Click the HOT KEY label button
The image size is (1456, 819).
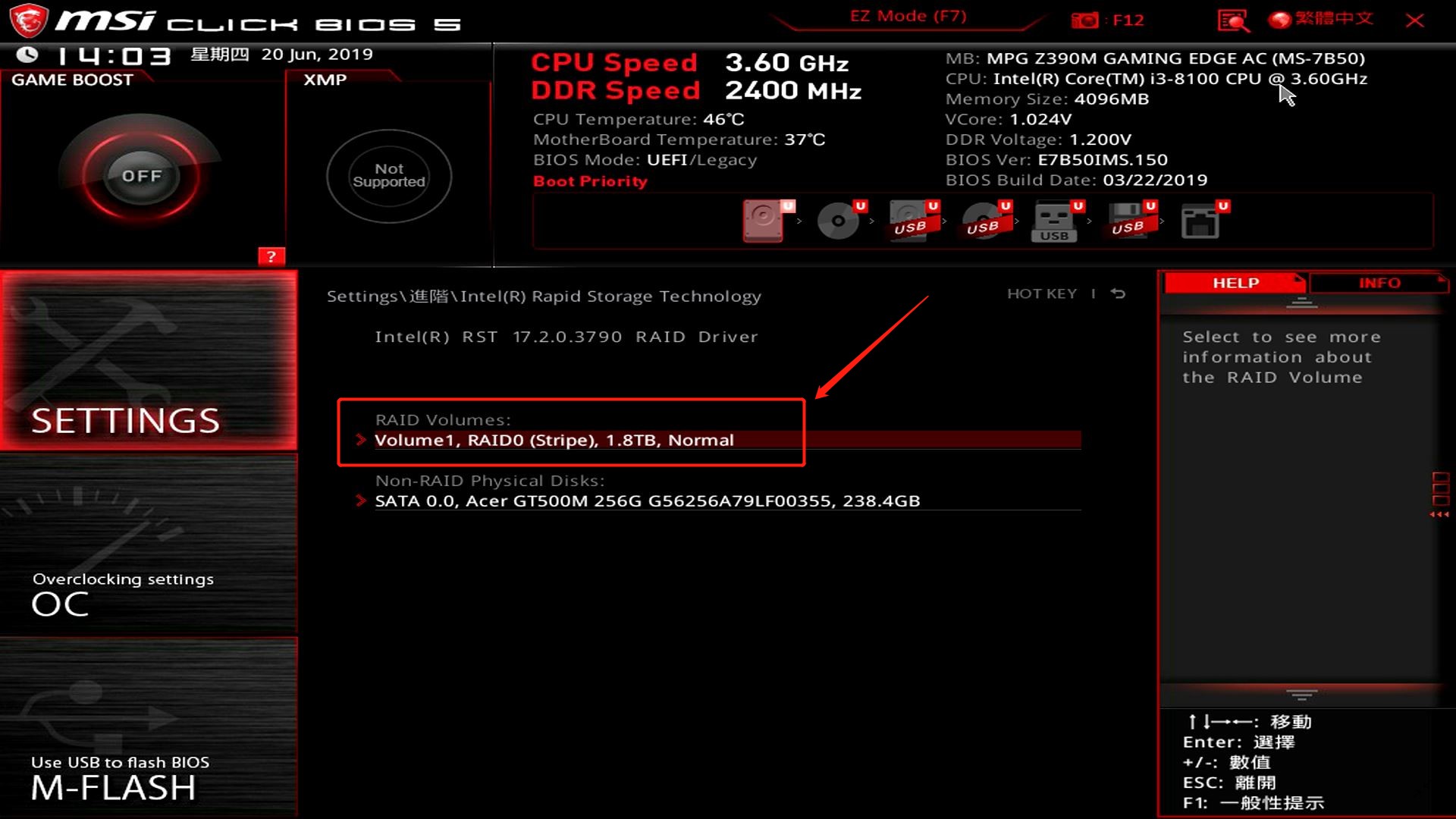click(1041, 293)
